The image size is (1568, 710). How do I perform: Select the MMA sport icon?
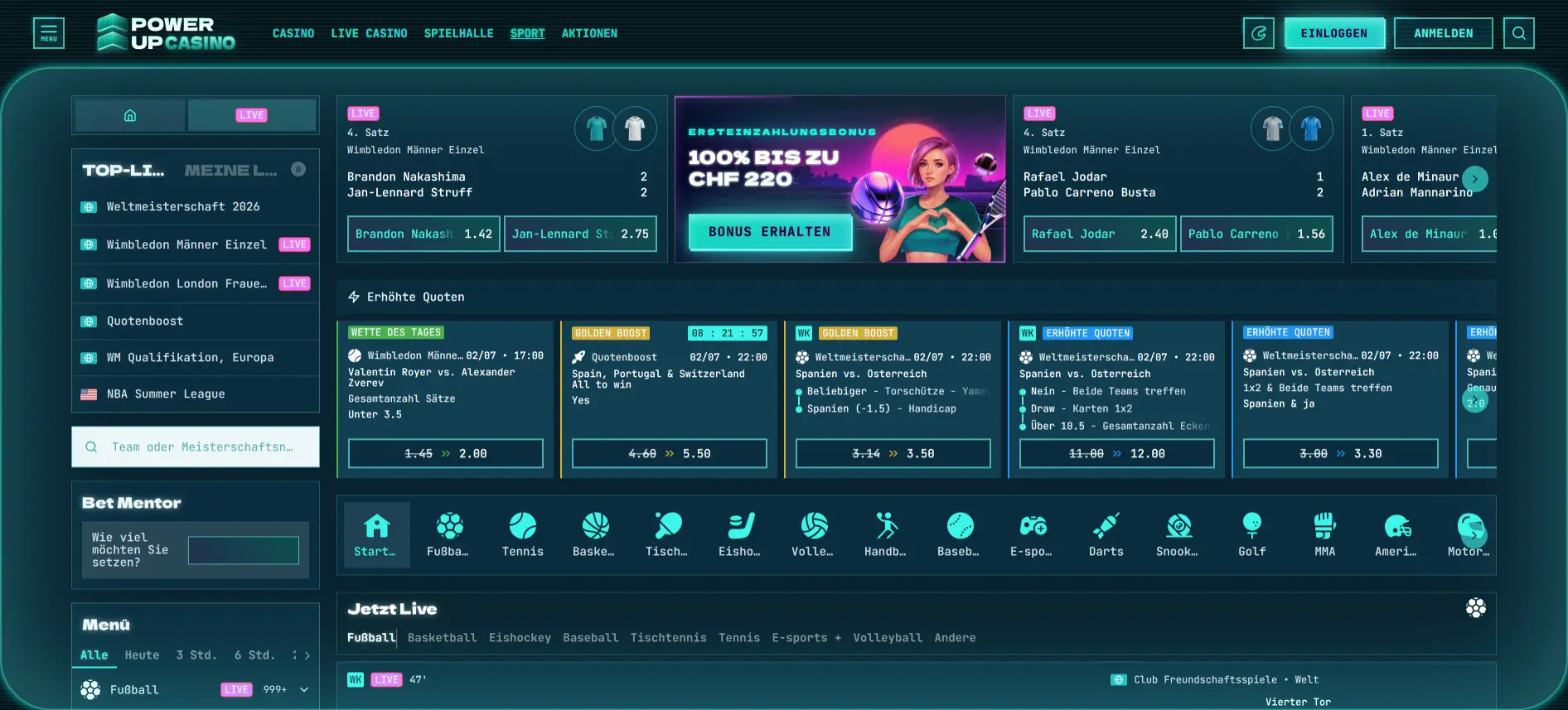coord(1325,534)
